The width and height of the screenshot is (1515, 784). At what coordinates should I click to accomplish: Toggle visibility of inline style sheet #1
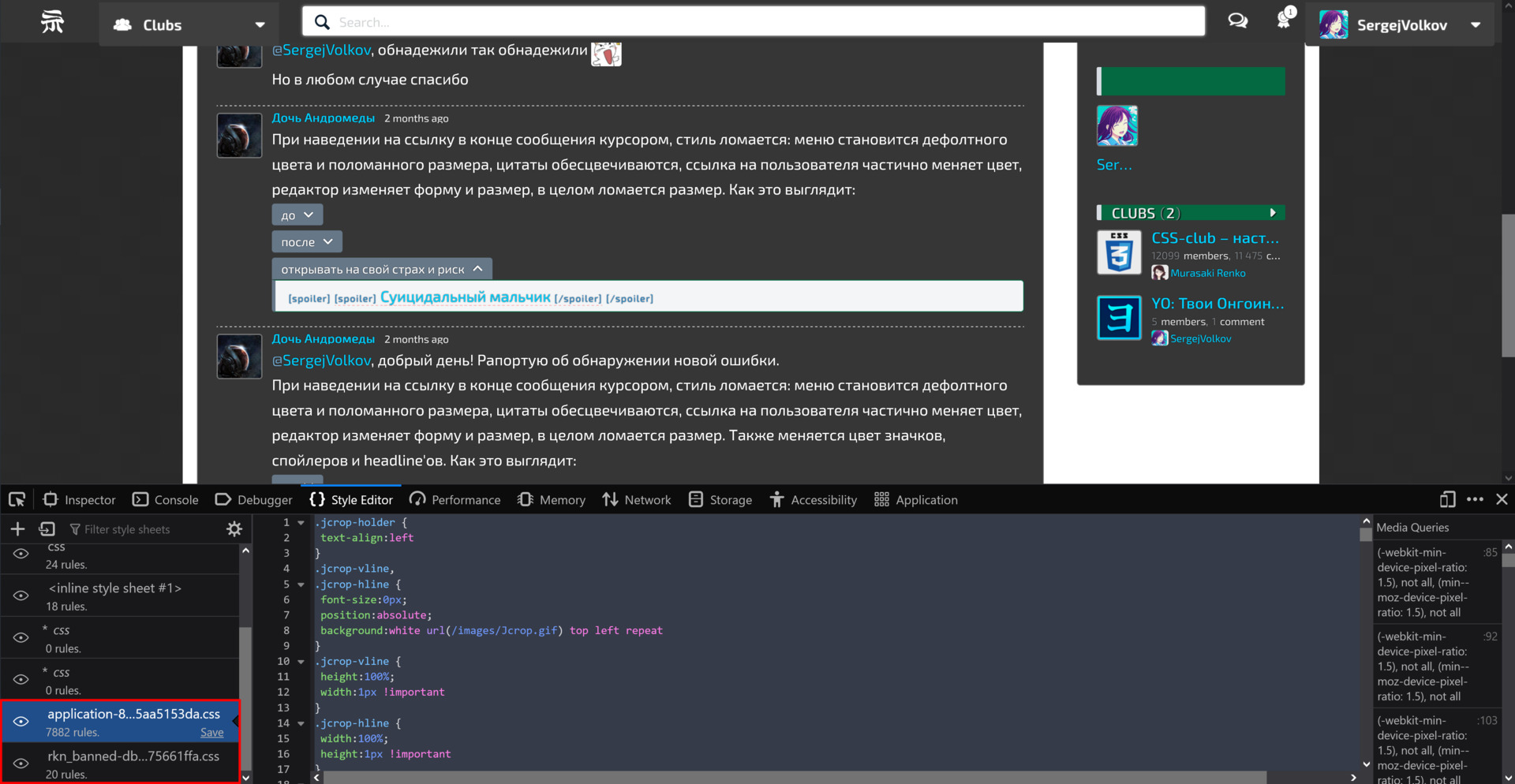pyautogui.click(x=21, y=595)
